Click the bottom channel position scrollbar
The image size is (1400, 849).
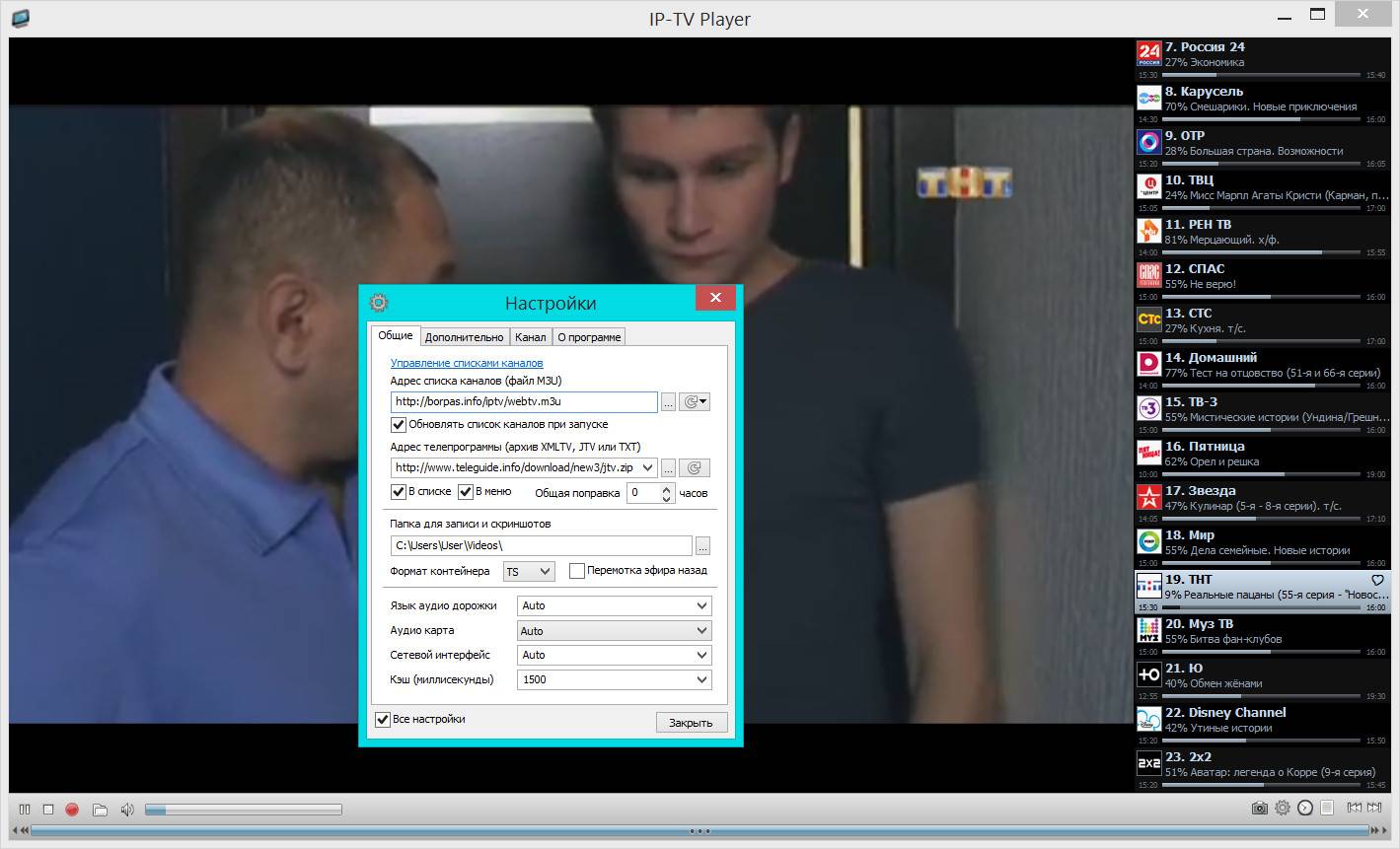point(700,831)
